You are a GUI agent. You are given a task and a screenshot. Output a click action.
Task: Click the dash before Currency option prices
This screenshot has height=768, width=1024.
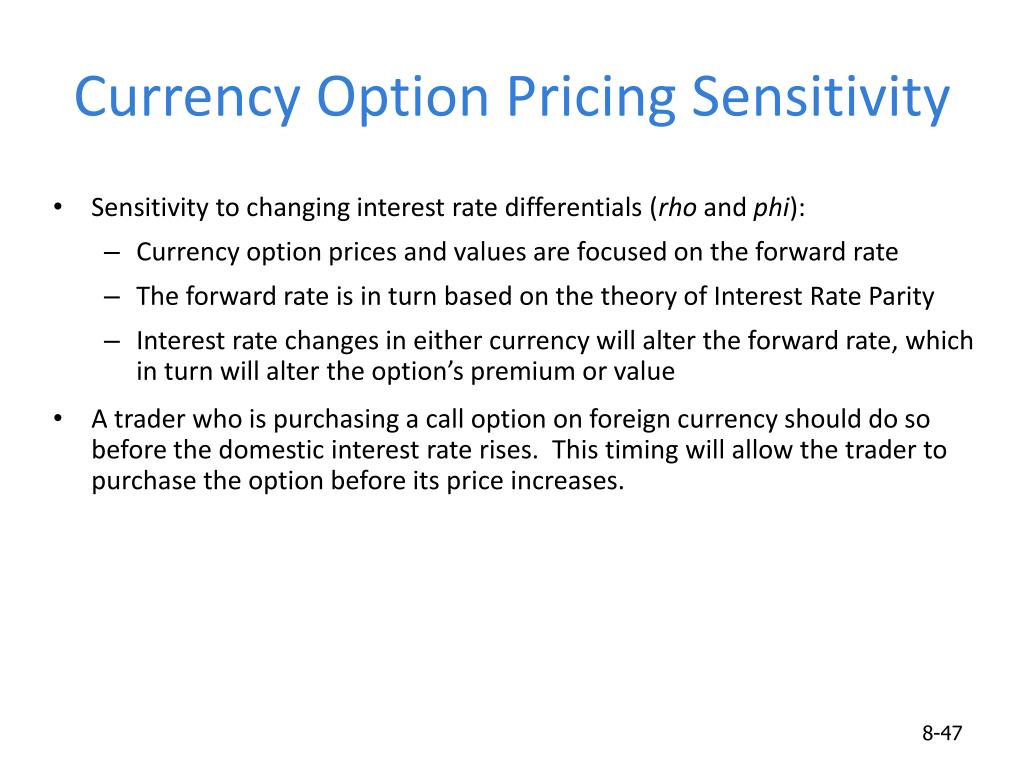112,253
